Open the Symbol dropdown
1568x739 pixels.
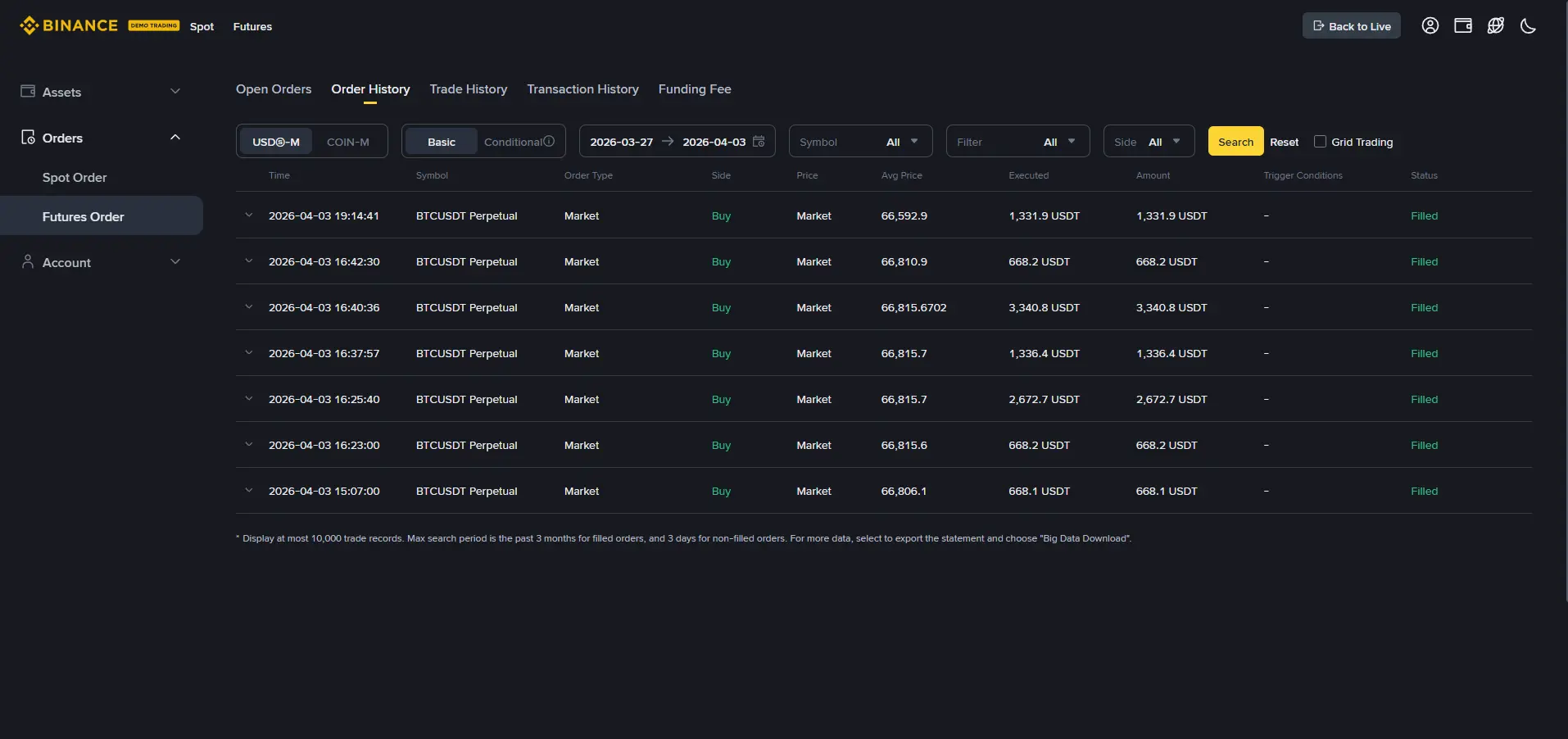coord(860,141)
